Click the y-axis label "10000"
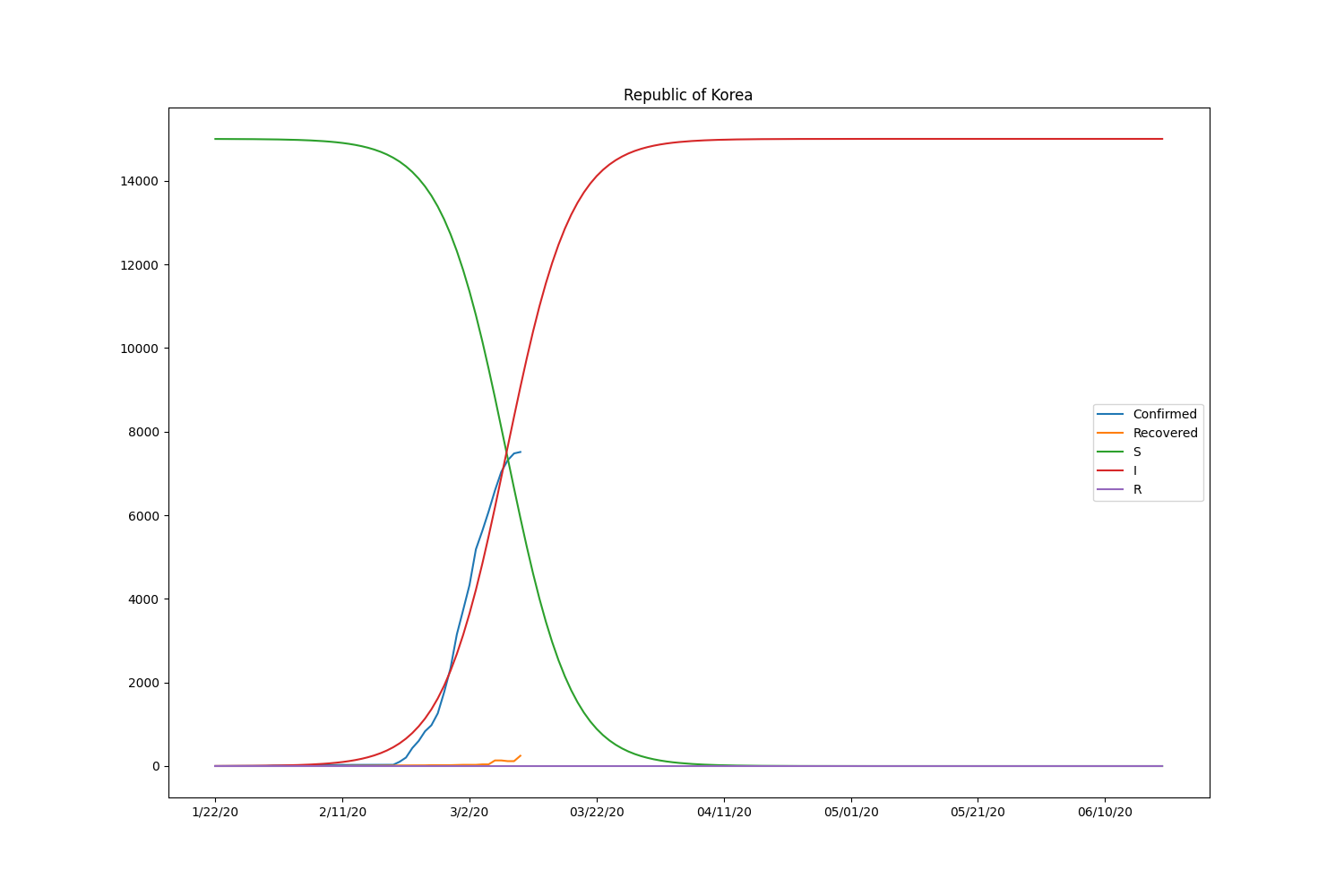The height and width of the screenshot is (896, 1344). click(140, 349)
